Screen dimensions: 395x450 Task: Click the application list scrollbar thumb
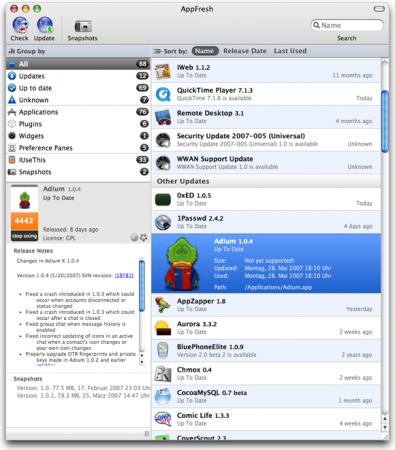[385, 121]
